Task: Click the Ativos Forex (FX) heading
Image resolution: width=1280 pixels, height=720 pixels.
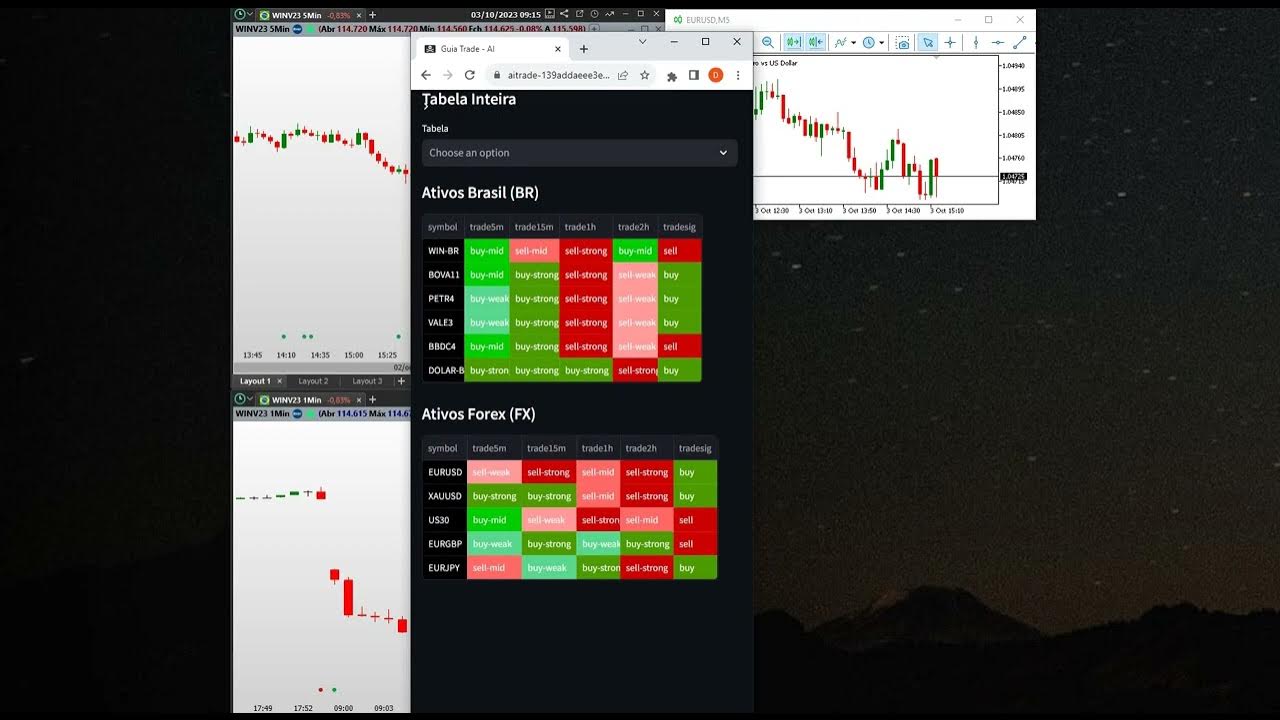Action: [479, 414]
